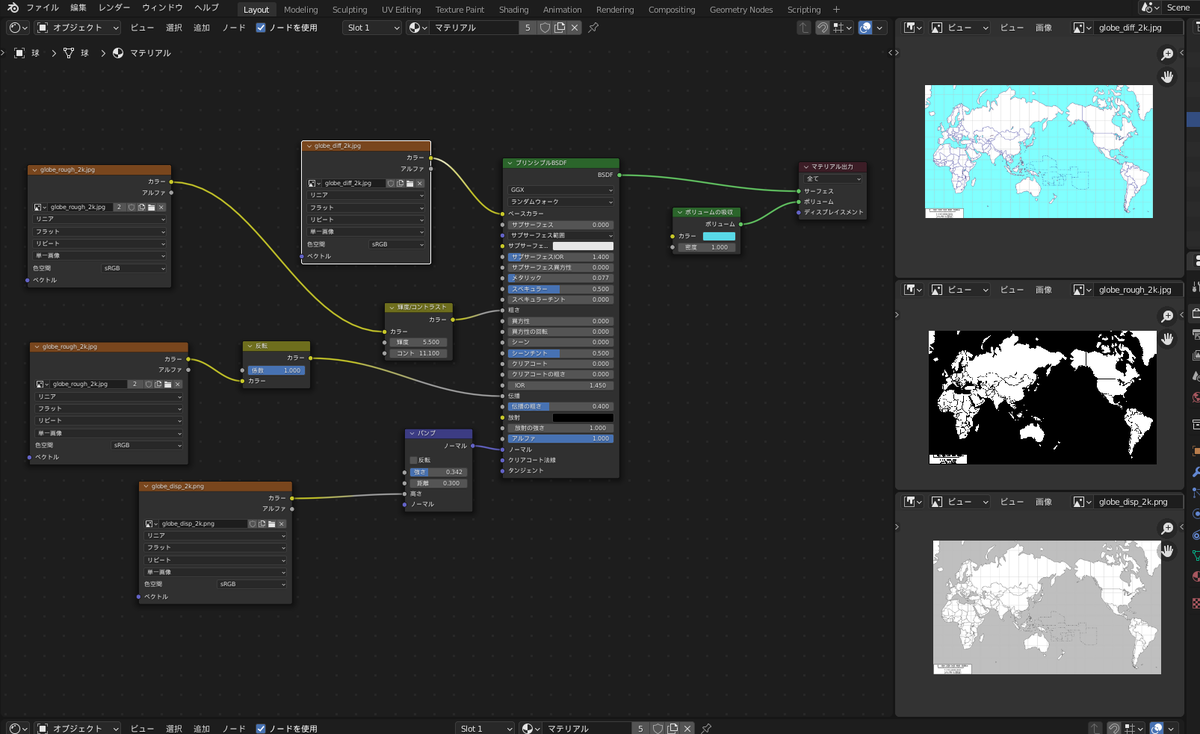Click the サブサーフェス color swatch on Principled BSDF

click(582, 244)
